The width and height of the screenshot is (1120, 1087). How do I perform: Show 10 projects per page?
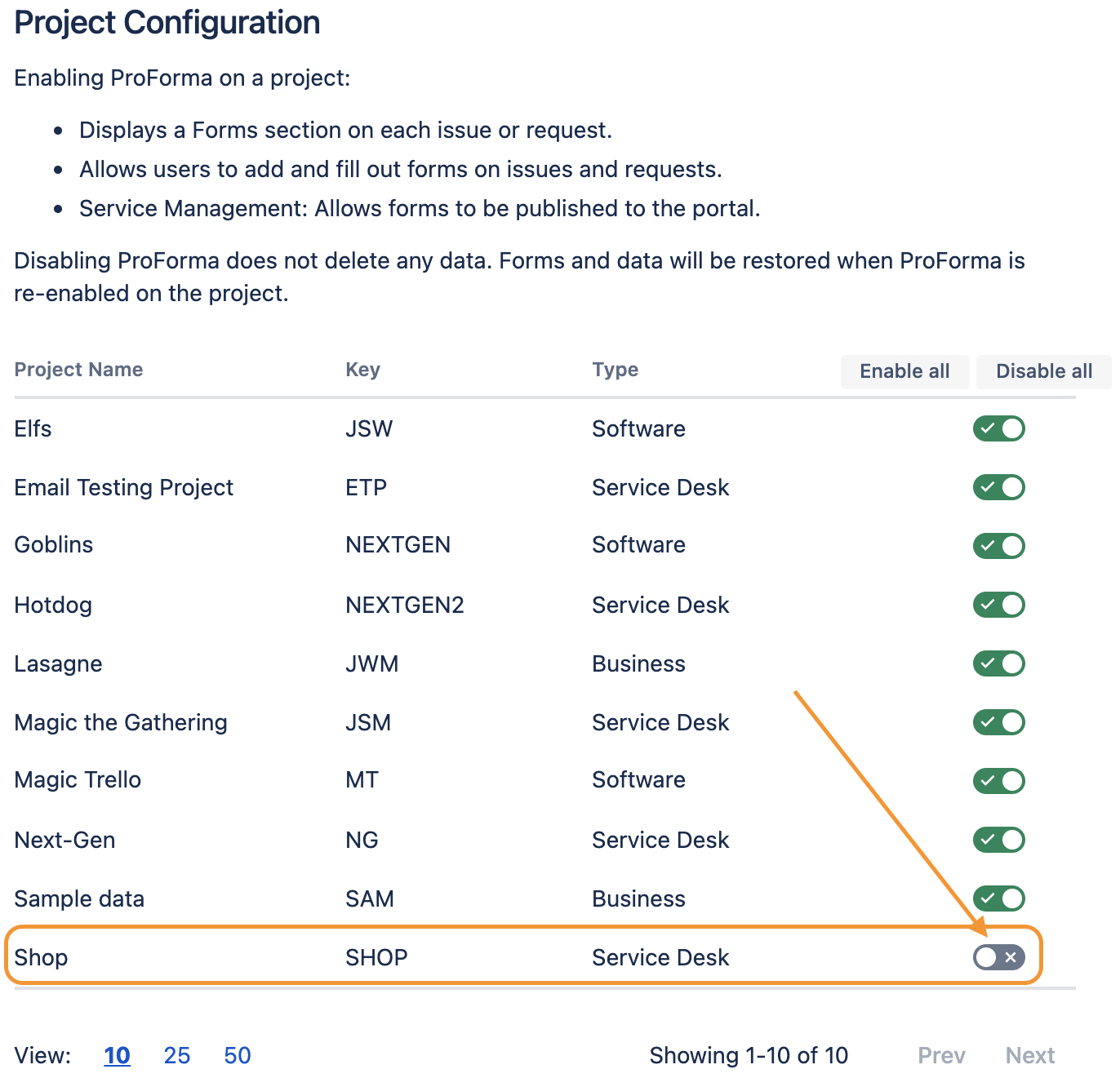117,1055
